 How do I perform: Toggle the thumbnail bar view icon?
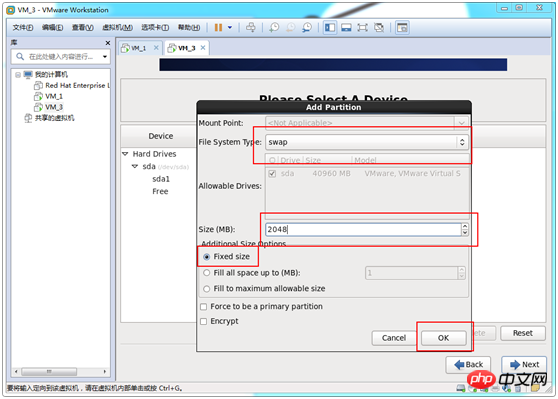(x=346, y=27)
